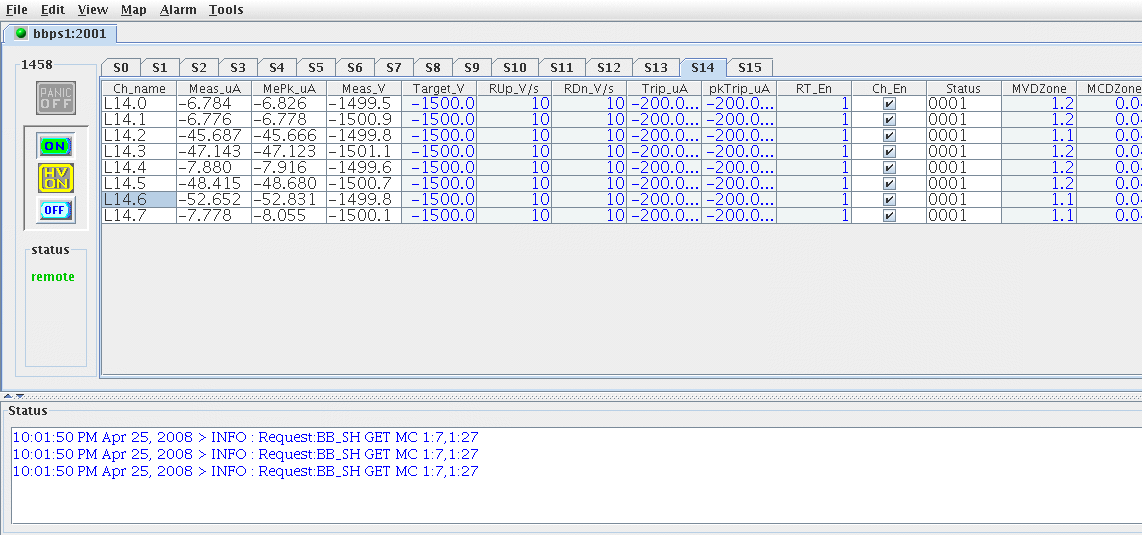Click the Ch_name column header
The width and height of the screenshot is (1142, 536).
[139, 88]
